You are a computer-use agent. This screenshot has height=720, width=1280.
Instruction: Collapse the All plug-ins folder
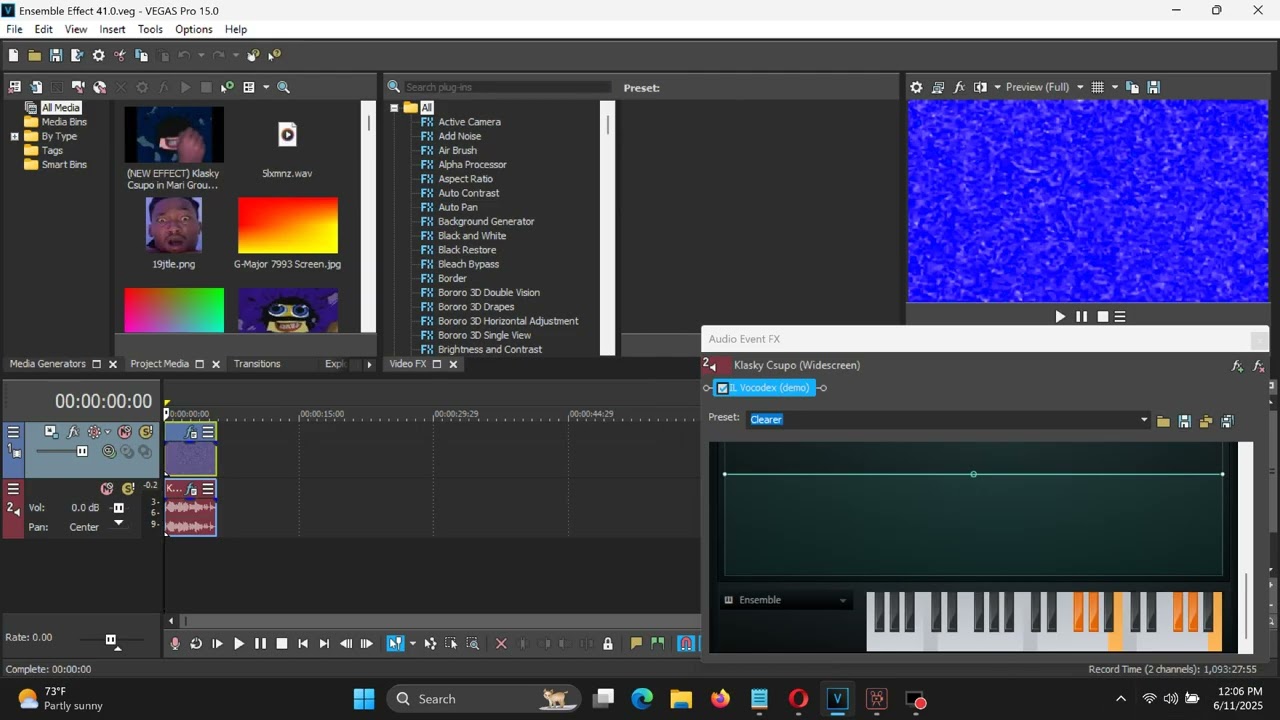tap(394, 108)
